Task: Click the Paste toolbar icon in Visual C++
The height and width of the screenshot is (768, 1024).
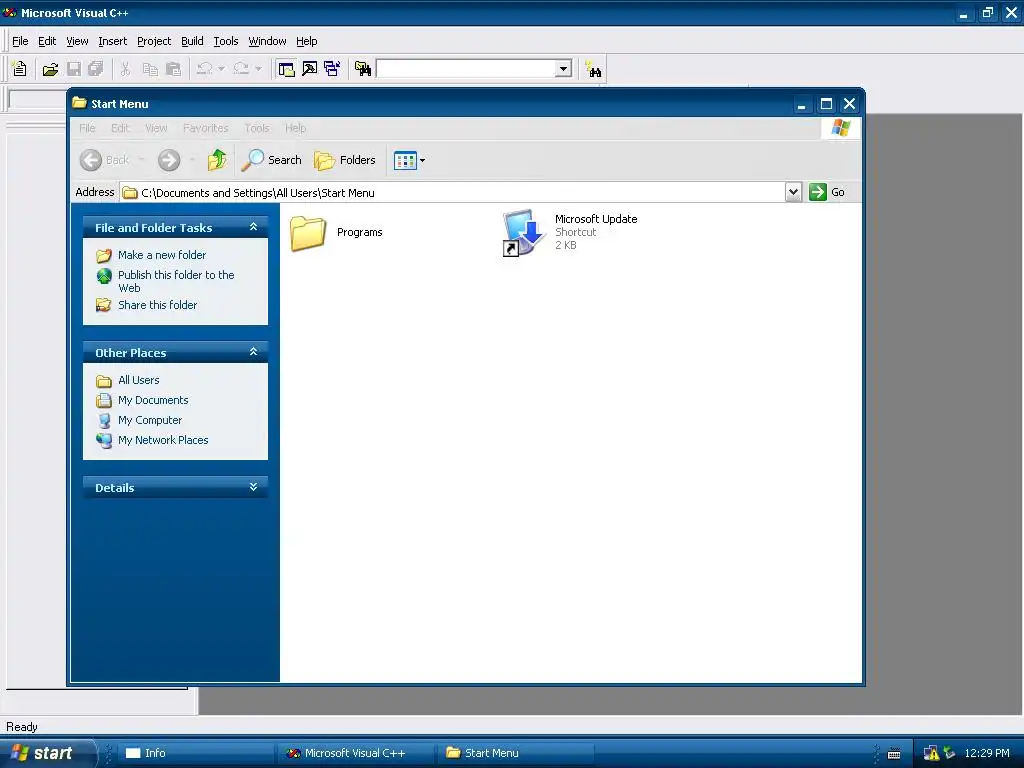Action: [173, 69]
